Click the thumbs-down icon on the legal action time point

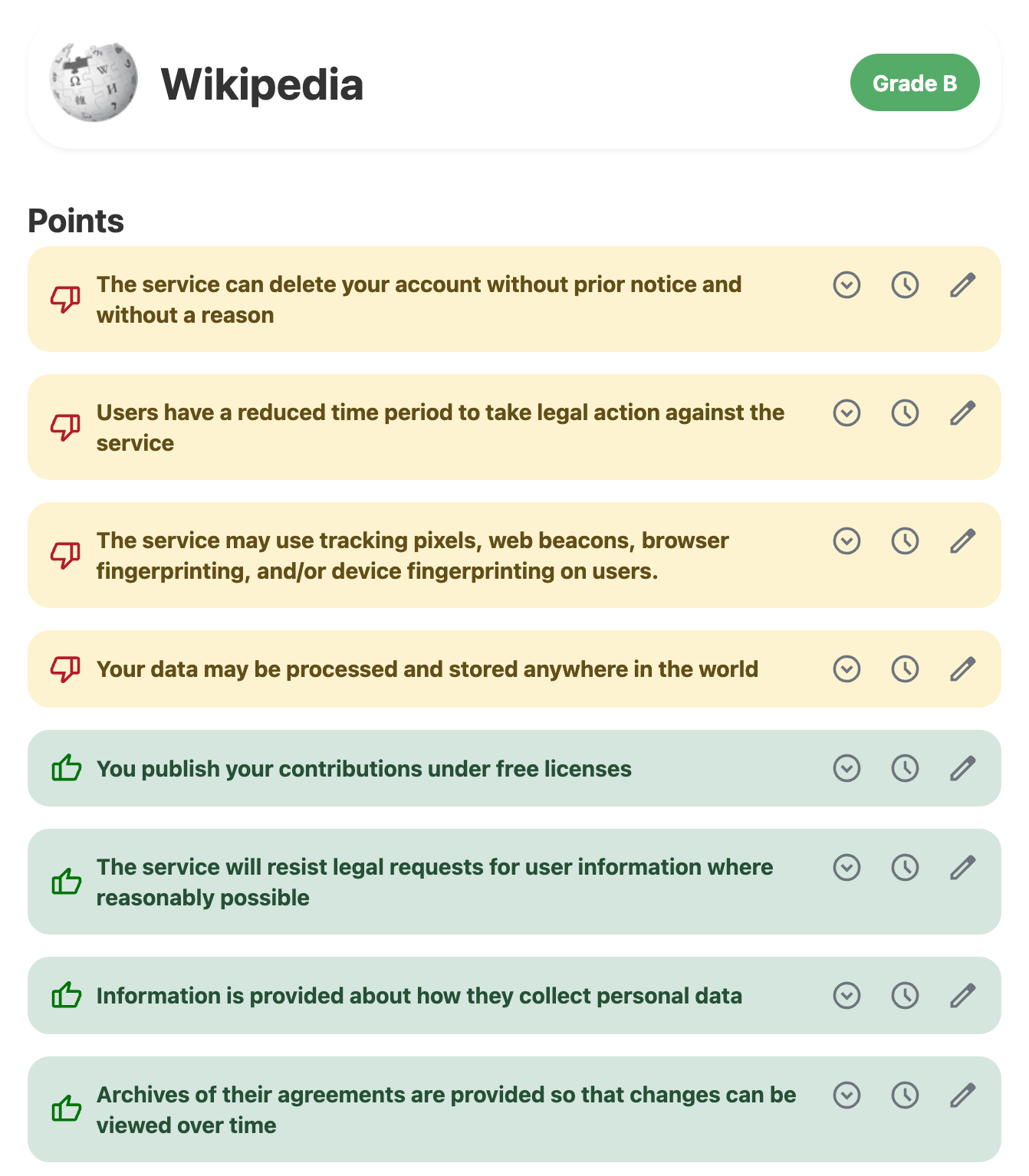(x=66, y=427)
